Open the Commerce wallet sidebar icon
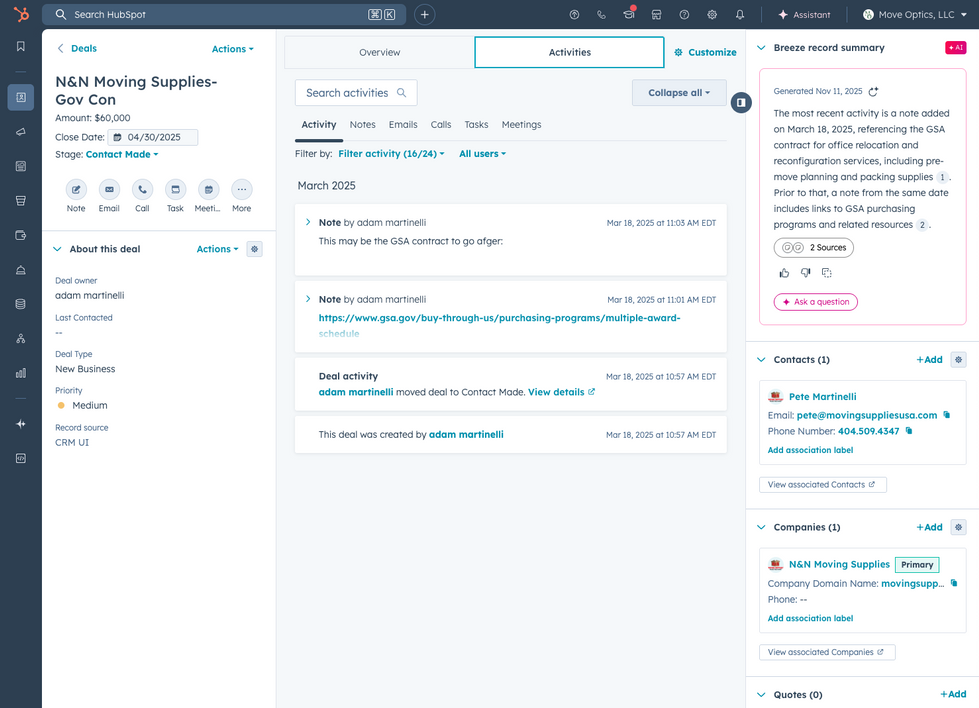Image resolution: width=979 pixels, height=708 pixels. (x=21, y=235)
